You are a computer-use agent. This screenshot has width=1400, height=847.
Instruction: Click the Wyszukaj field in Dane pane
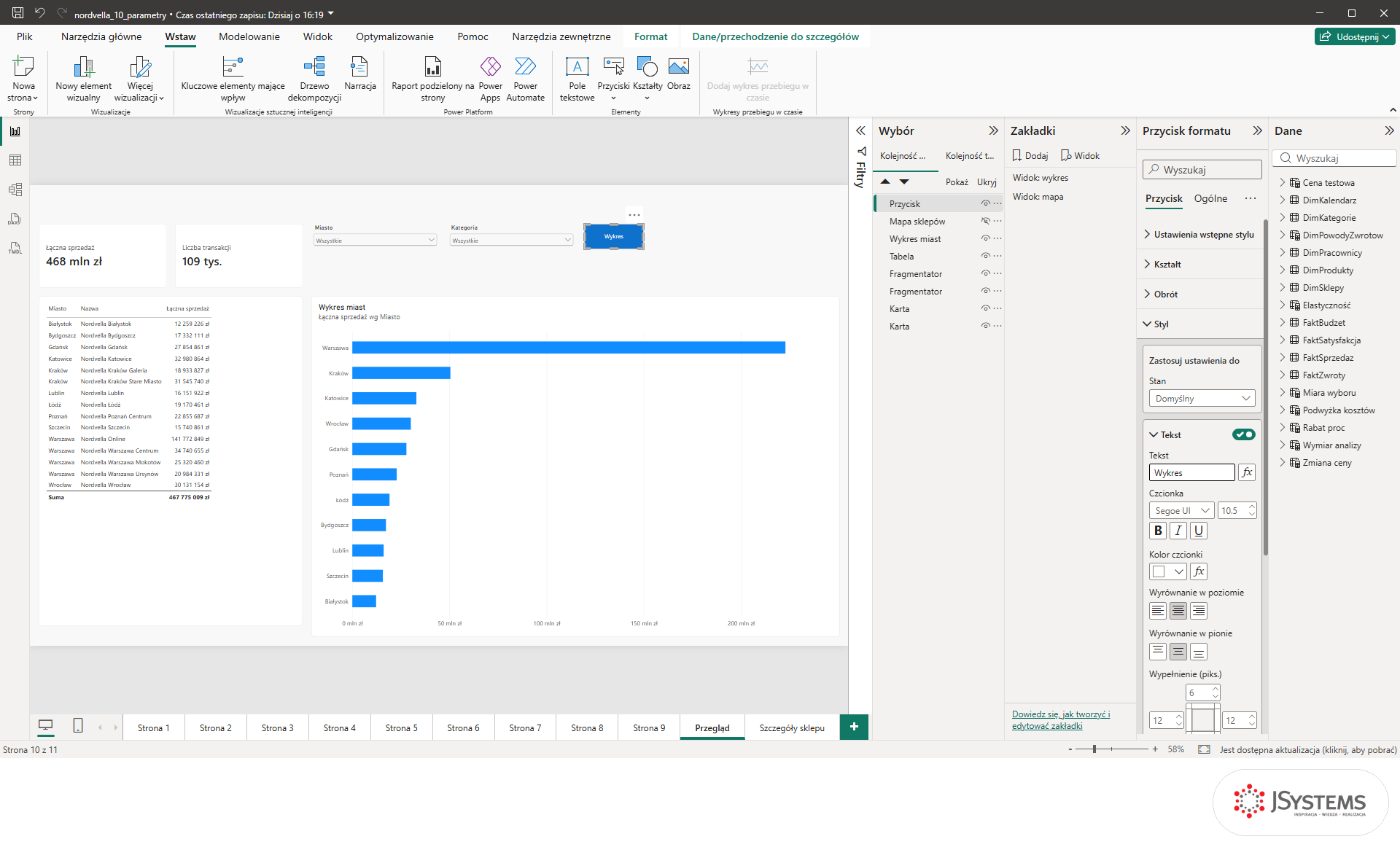[1334, 158]
